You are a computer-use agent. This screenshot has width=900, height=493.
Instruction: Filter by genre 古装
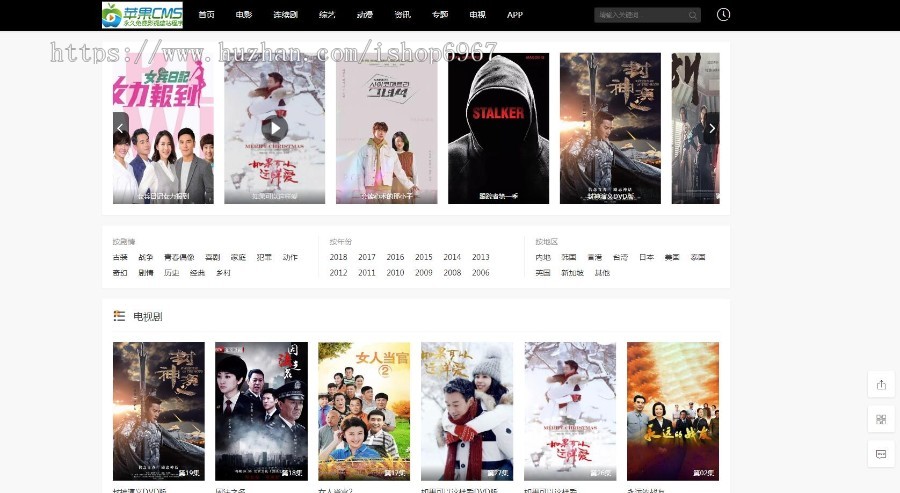tap(121, 257)
